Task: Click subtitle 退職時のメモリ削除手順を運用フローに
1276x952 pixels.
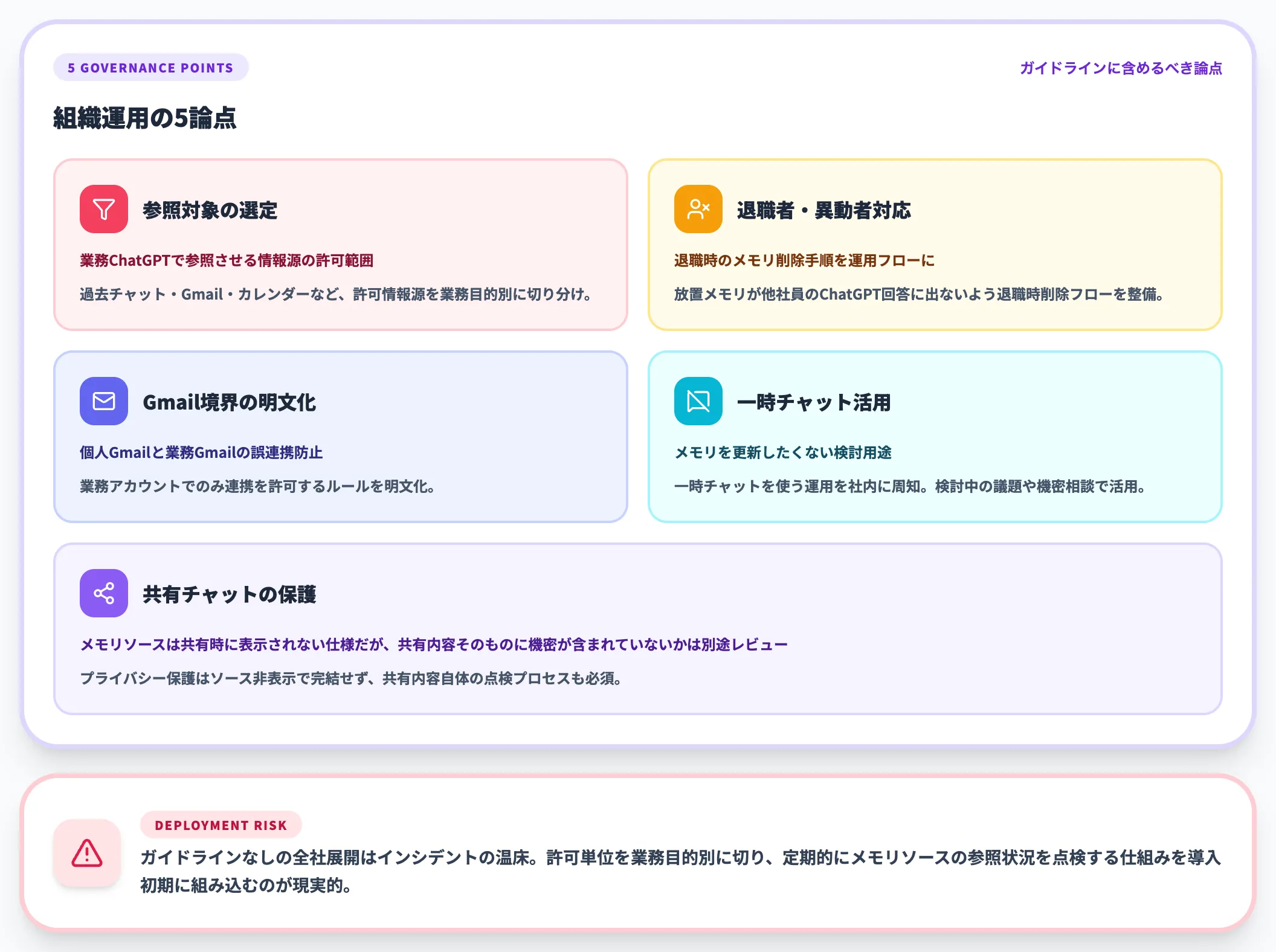Action: click(804, 260)
